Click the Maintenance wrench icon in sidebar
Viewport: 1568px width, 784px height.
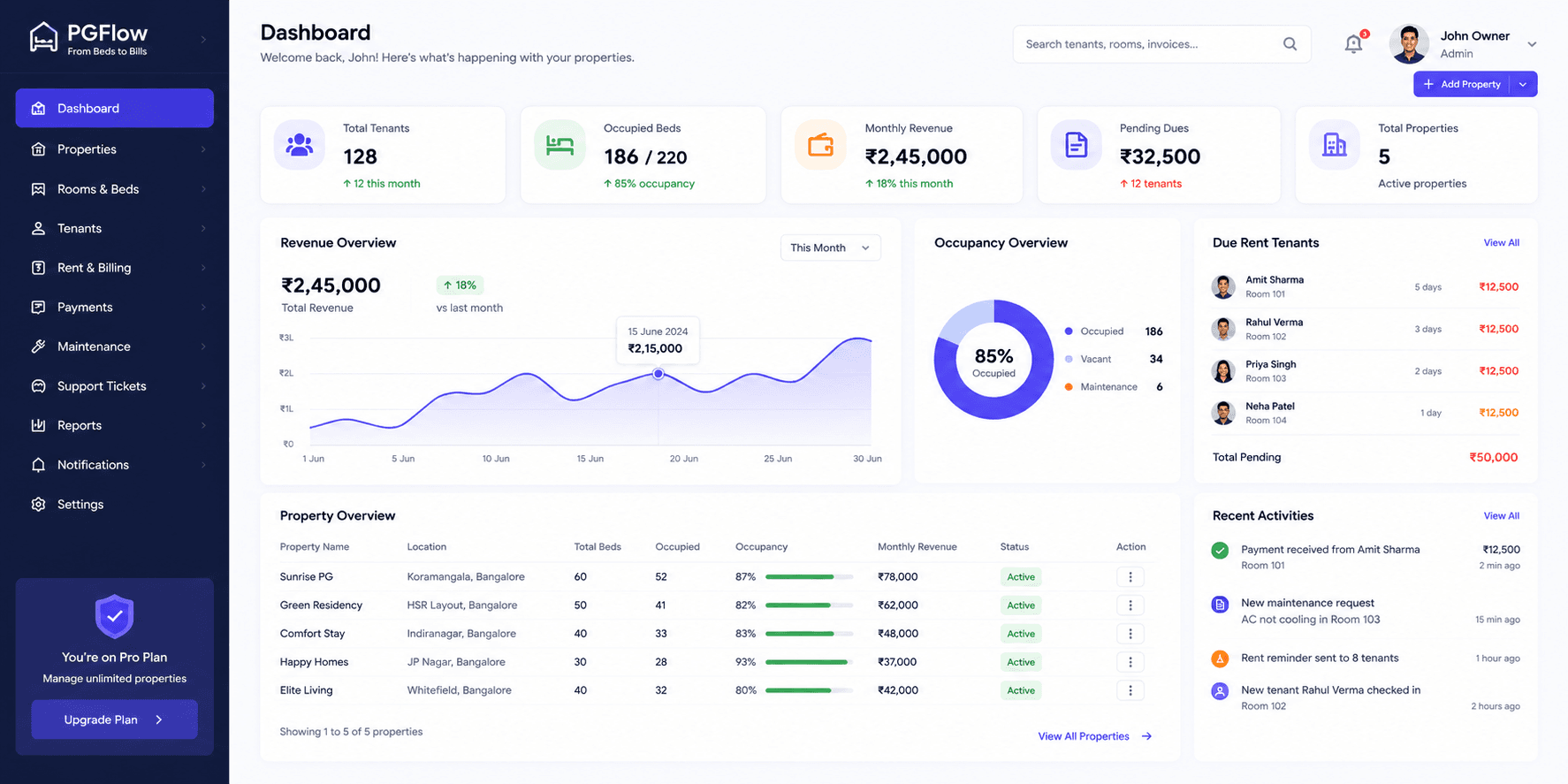click(38, 346)
